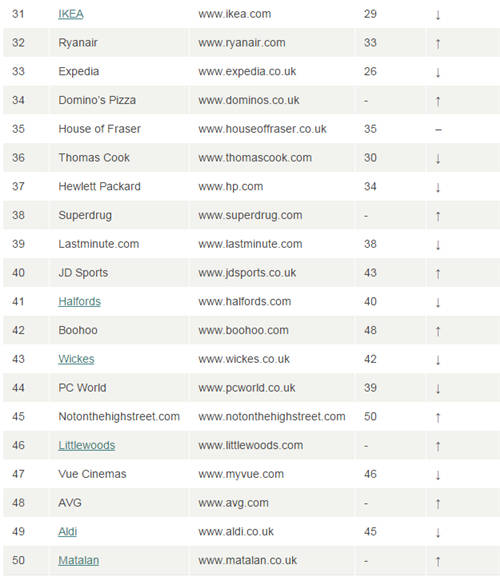The width and height of the screenshot is (500, 576).
Task: Click the up arrow in JD Sports row
Action: (438, 274)
